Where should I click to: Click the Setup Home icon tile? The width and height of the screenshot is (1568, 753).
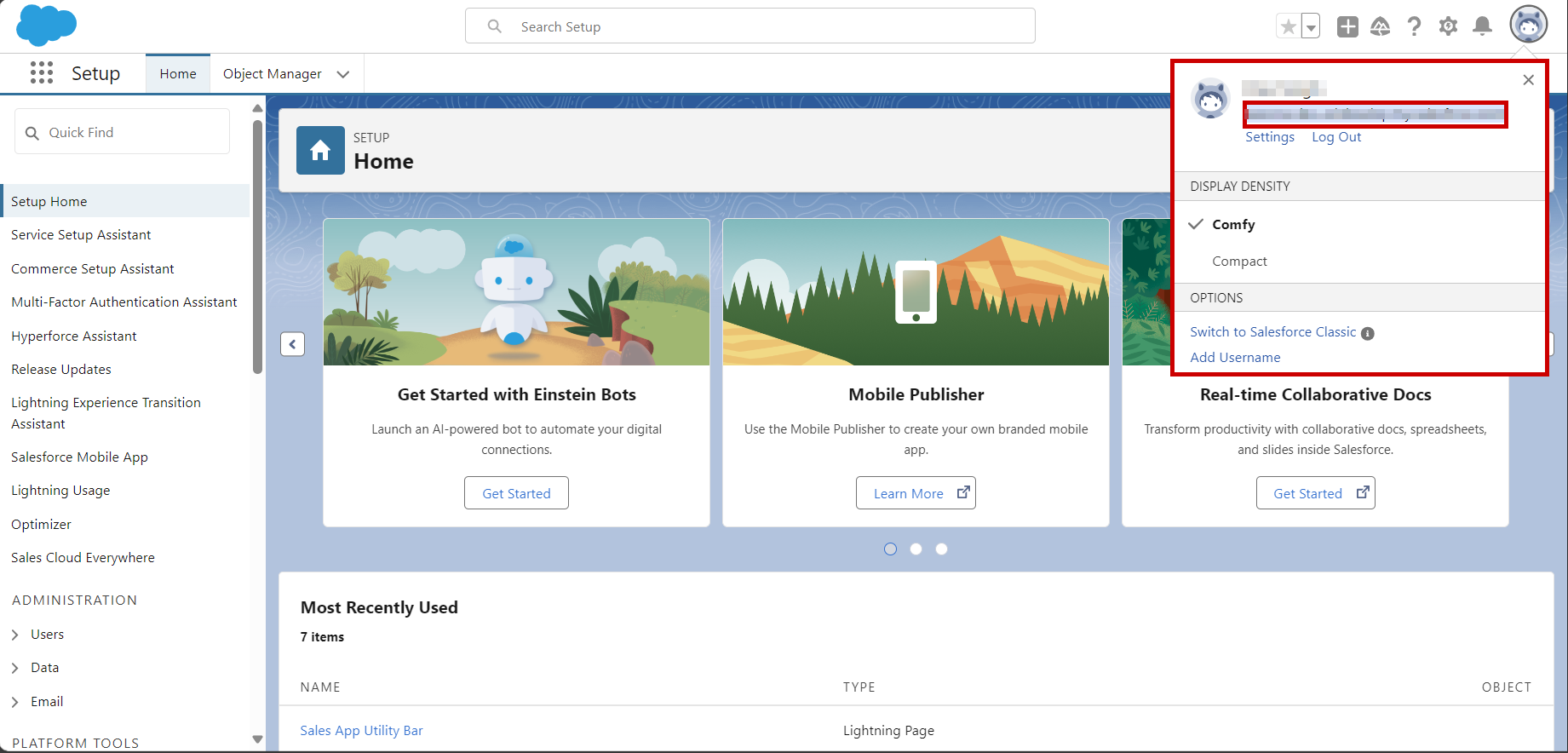click(320, 150)
